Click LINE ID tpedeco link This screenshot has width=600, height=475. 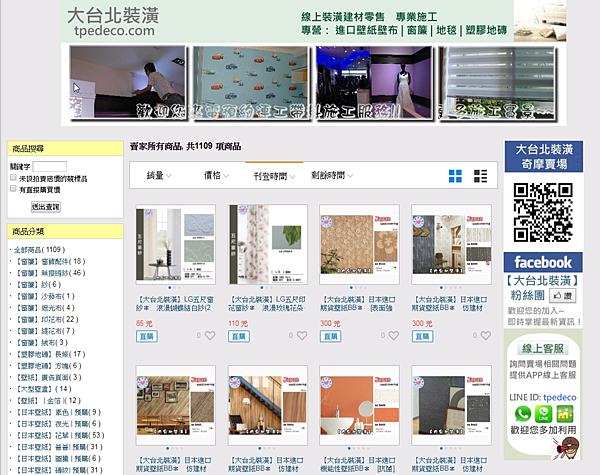pyautogui.click(x=559, y=397)
